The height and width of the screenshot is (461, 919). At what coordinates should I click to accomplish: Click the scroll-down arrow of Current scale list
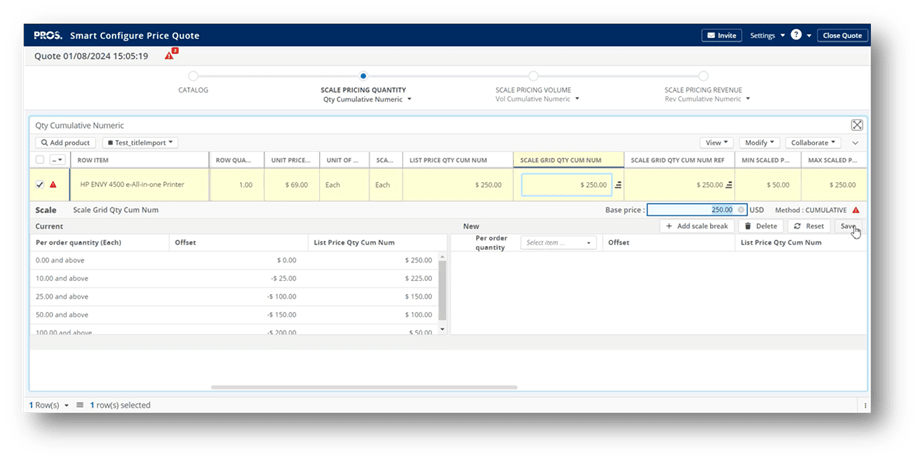coord(443,329)
